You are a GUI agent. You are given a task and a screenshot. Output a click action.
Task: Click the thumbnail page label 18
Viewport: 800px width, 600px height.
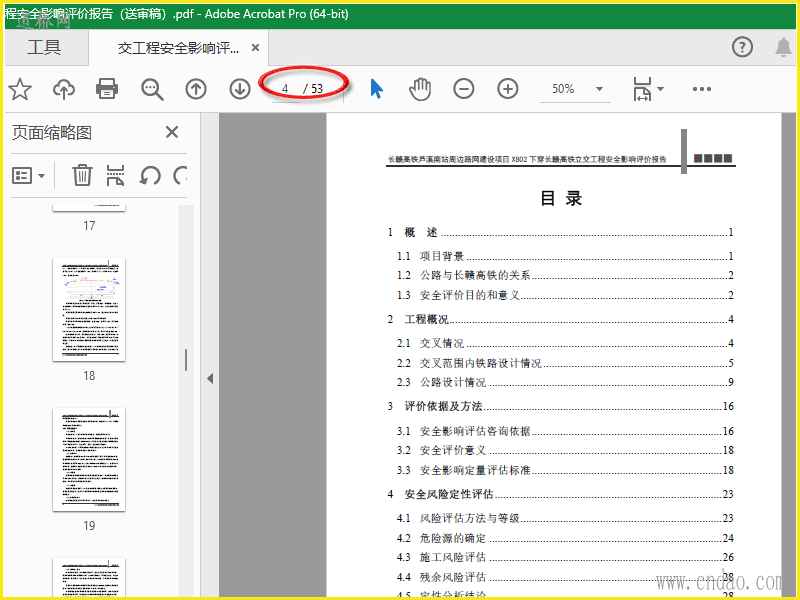89,376
